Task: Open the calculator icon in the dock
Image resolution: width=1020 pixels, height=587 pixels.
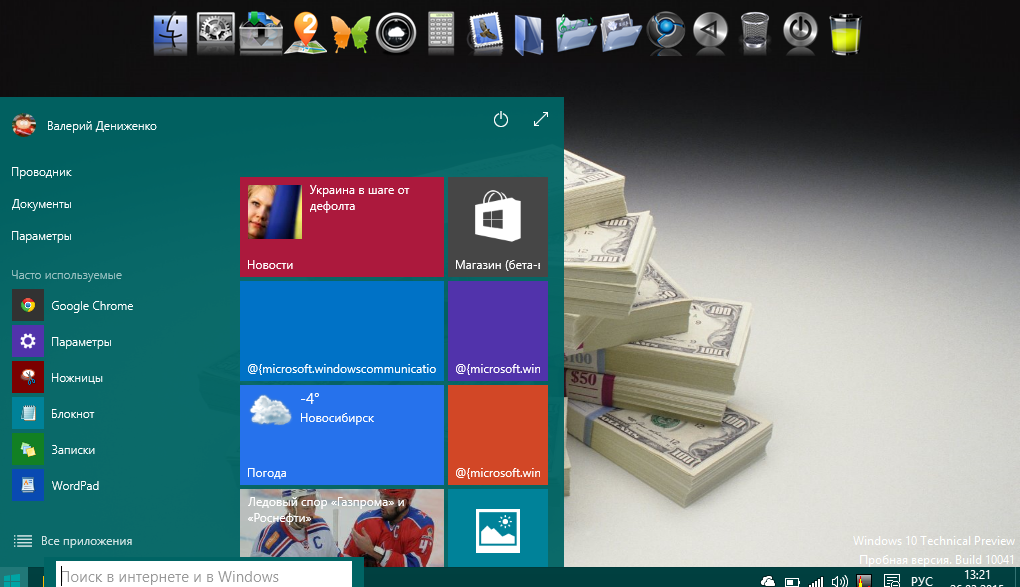Action: (x=441, y=33)
